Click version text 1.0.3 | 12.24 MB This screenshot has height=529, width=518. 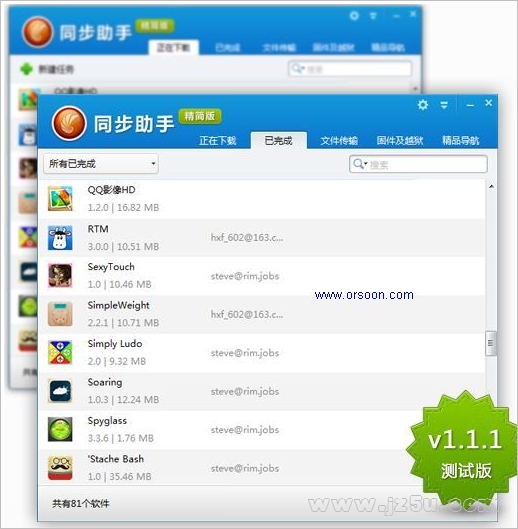(123, 400)
